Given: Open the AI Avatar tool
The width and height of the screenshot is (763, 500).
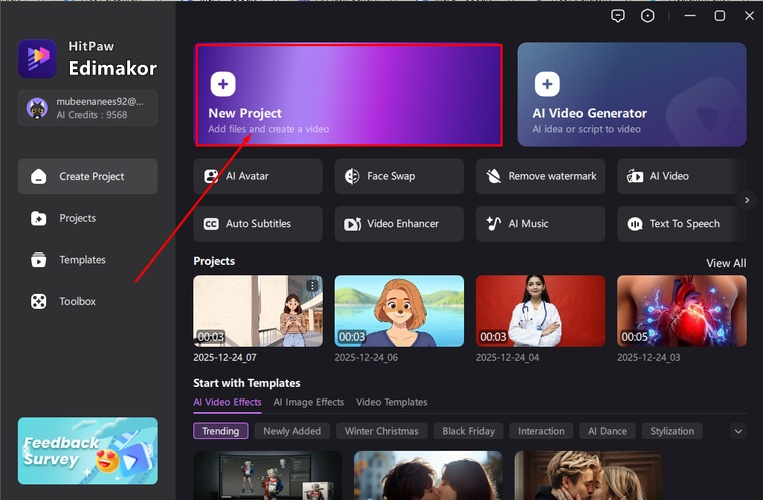Looking at the screenshot, I should pos(258,176).
